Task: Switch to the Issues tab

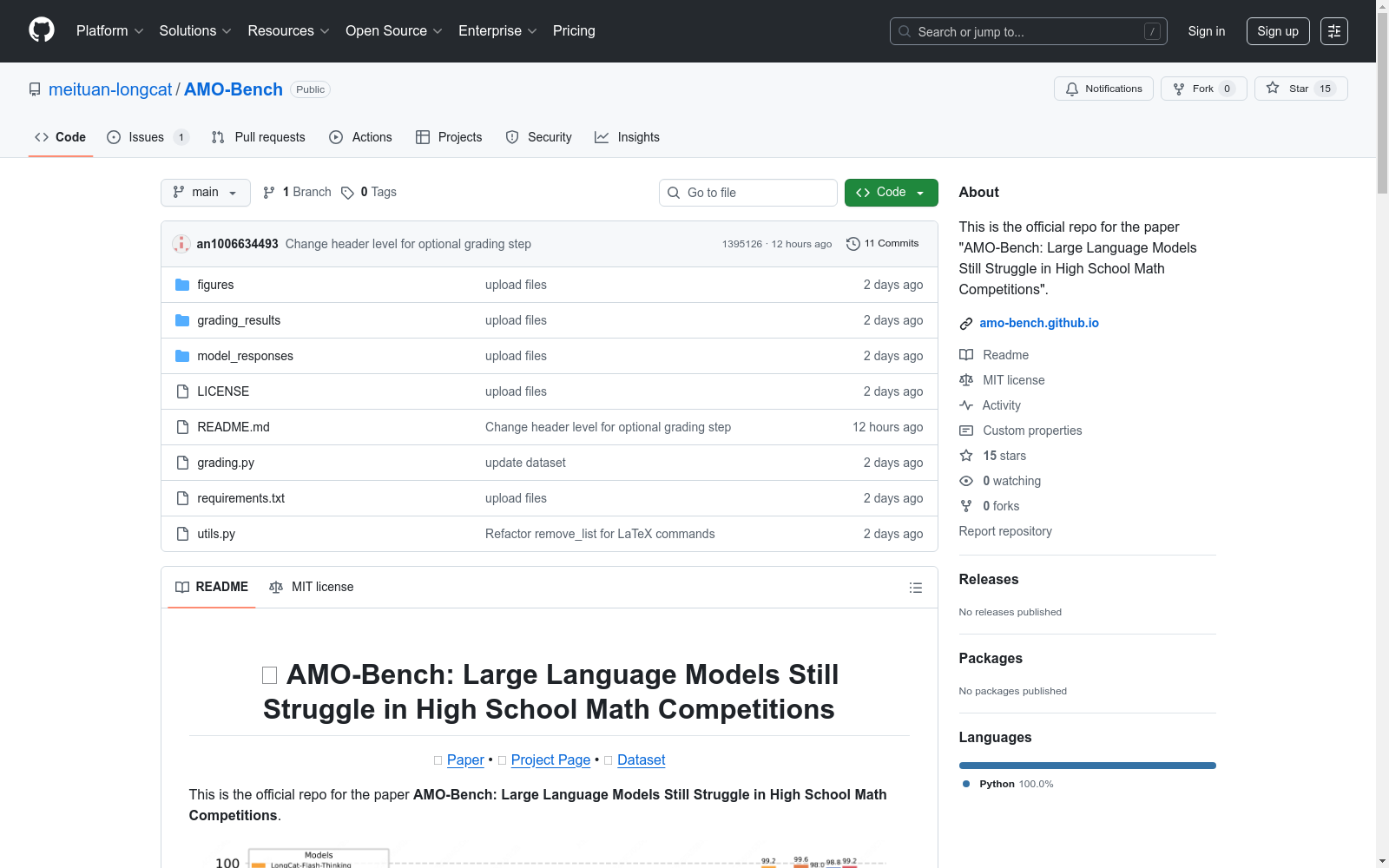Action: coord(148,137)
